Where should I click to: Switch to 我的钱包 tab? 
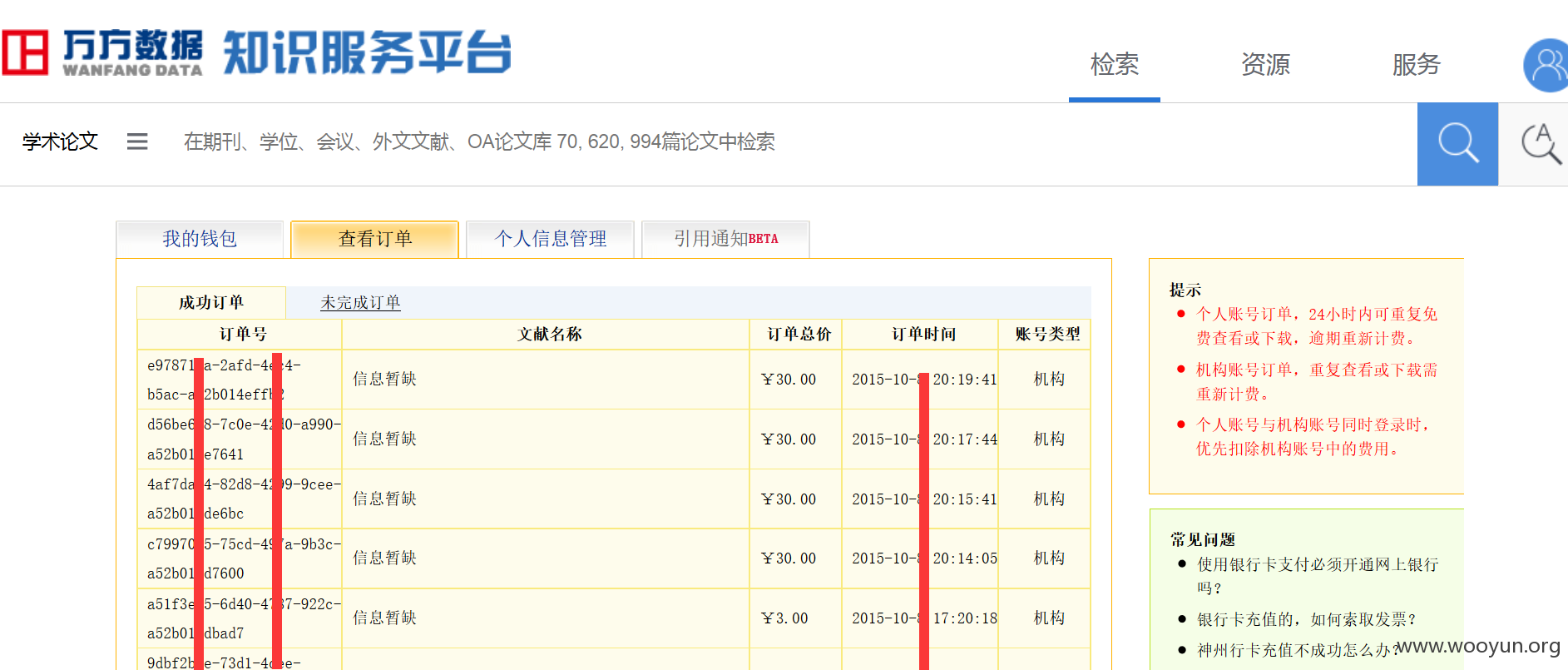pyautogui.click(x=200, y=239)
